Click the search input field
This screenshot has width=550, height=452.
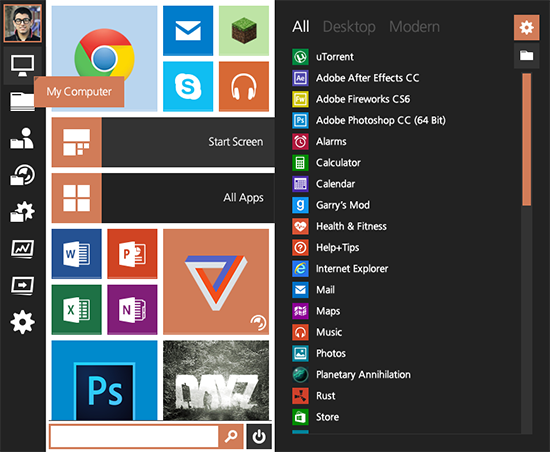click(x=134, y=437)
